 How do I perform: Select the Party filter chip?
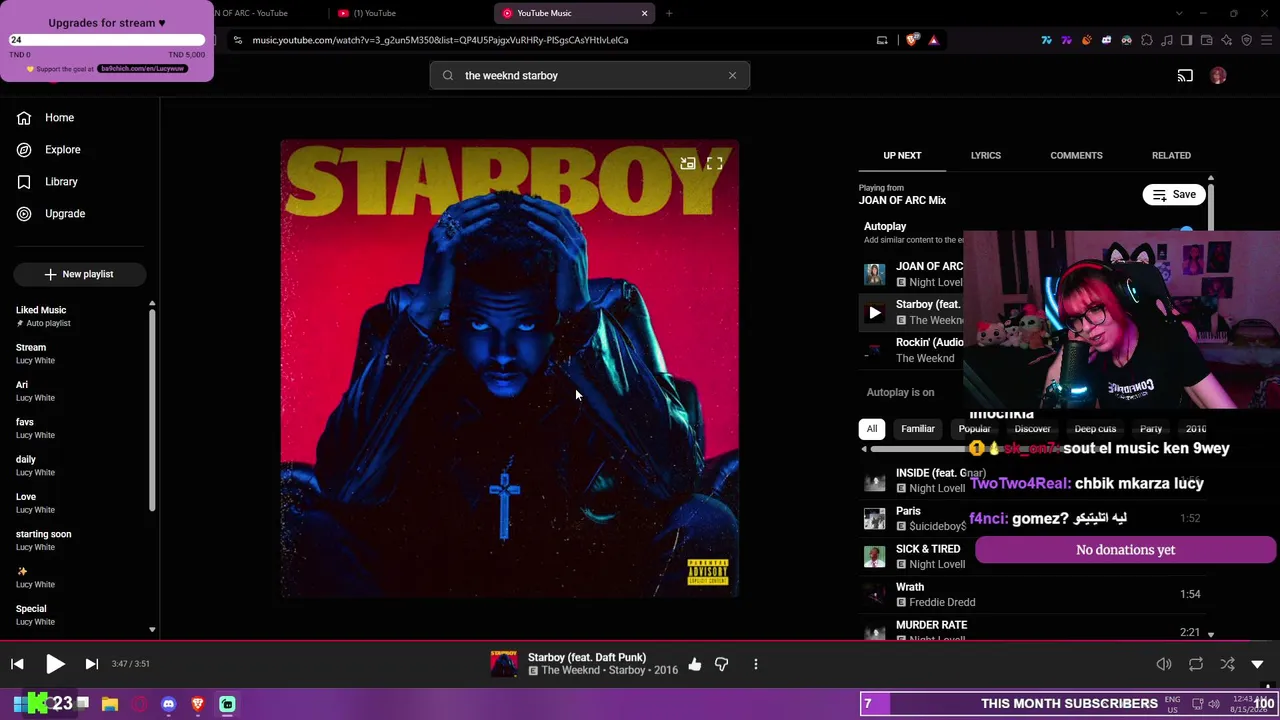pos(1151,429)
